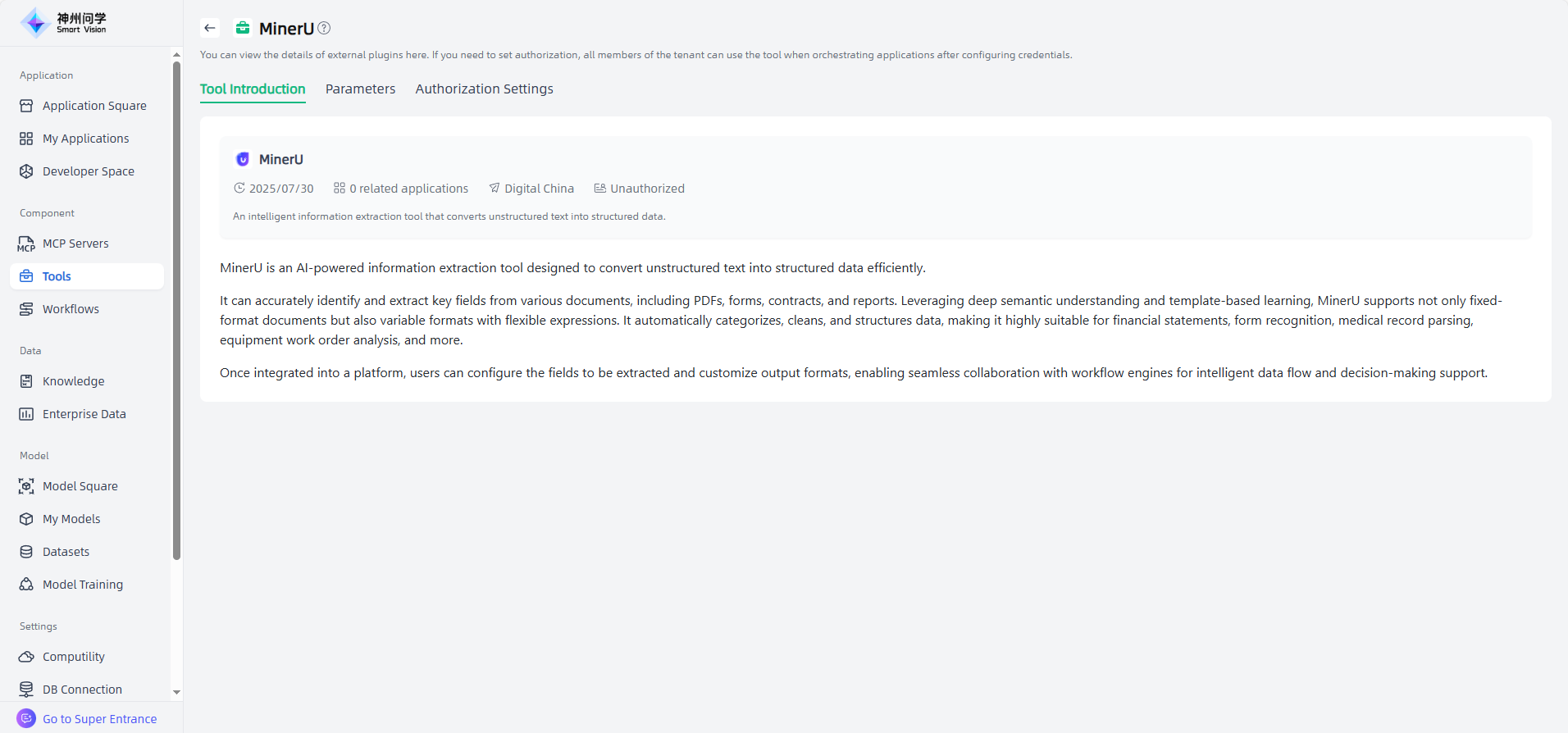Click the Developer Space icon
The width and height of the screenshot is (1568, 733).
pyautogui.click(x=26, y=171)
